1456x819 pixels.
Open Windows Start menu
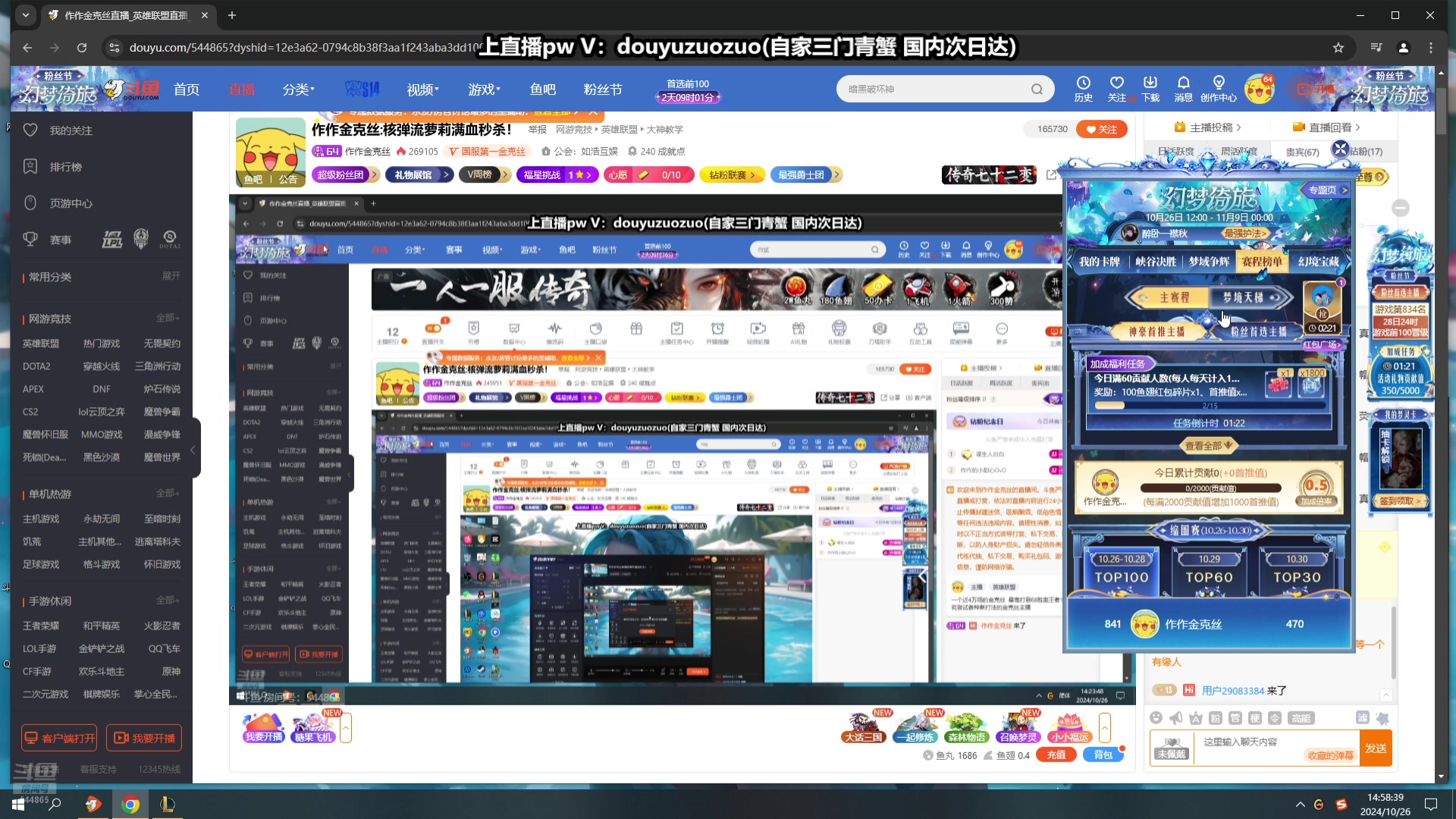click(18, 804)
